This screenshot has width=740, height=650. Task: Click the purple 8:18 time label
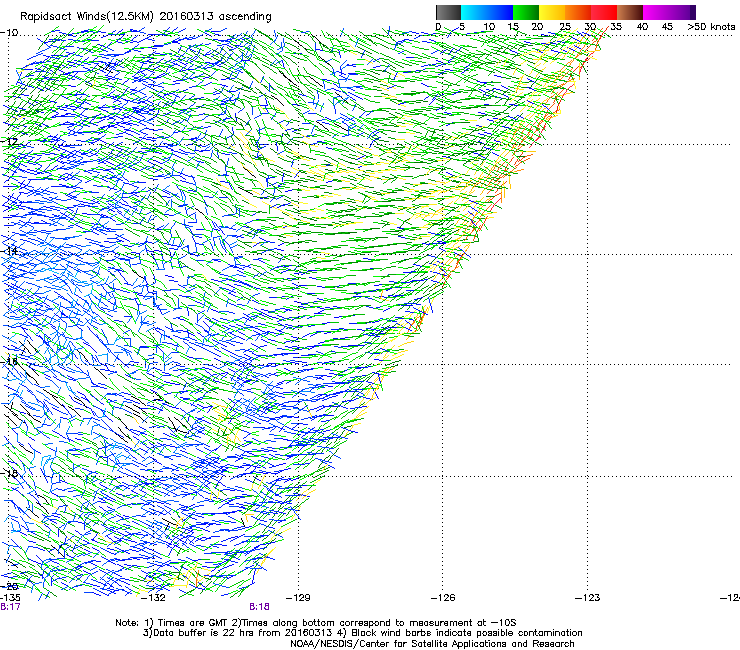pyautogui.click(x=260, y=607)
